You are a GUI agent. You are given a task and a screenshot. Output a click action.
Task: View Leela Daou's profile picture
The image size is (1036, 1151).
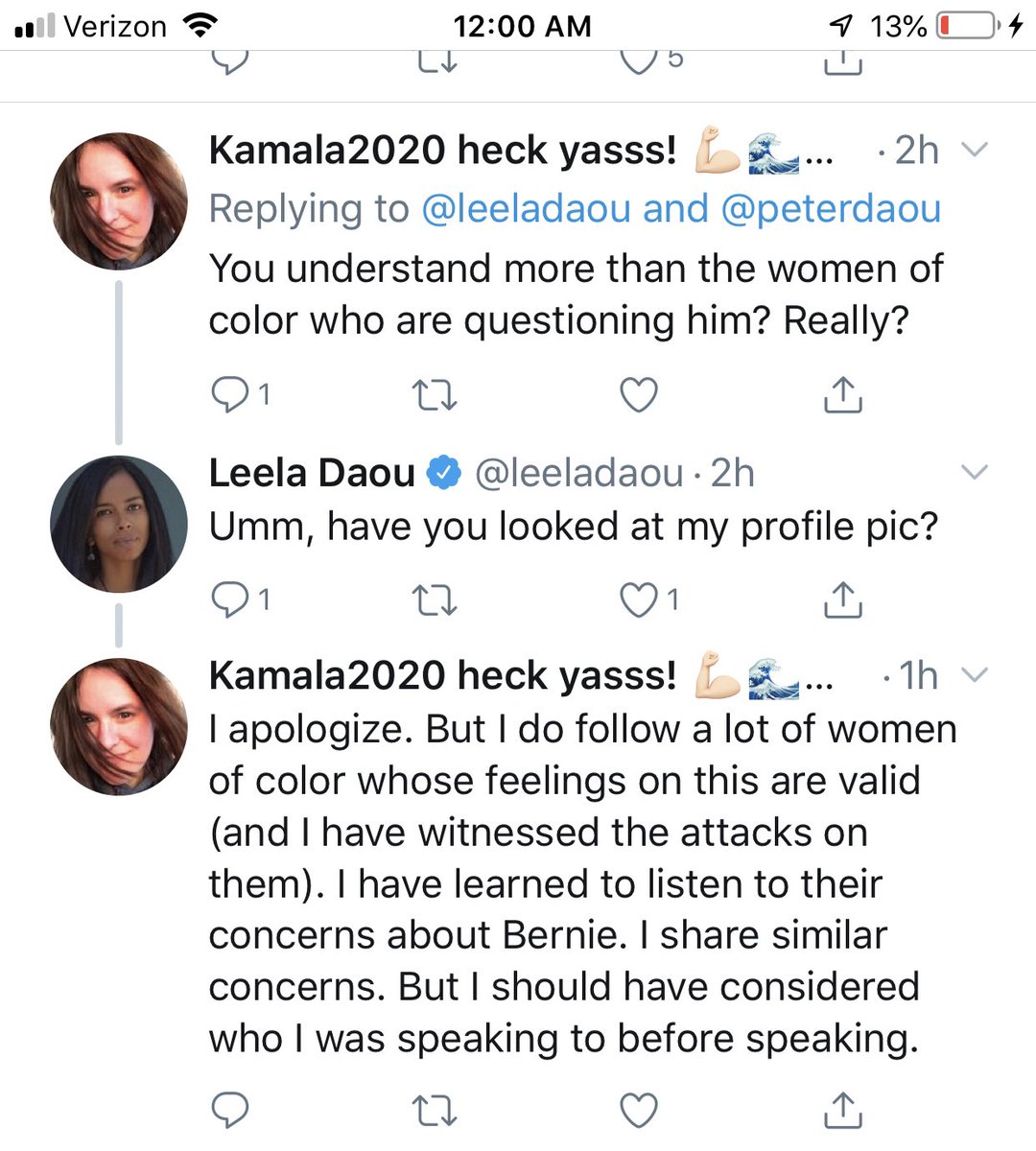click(119, 524)
